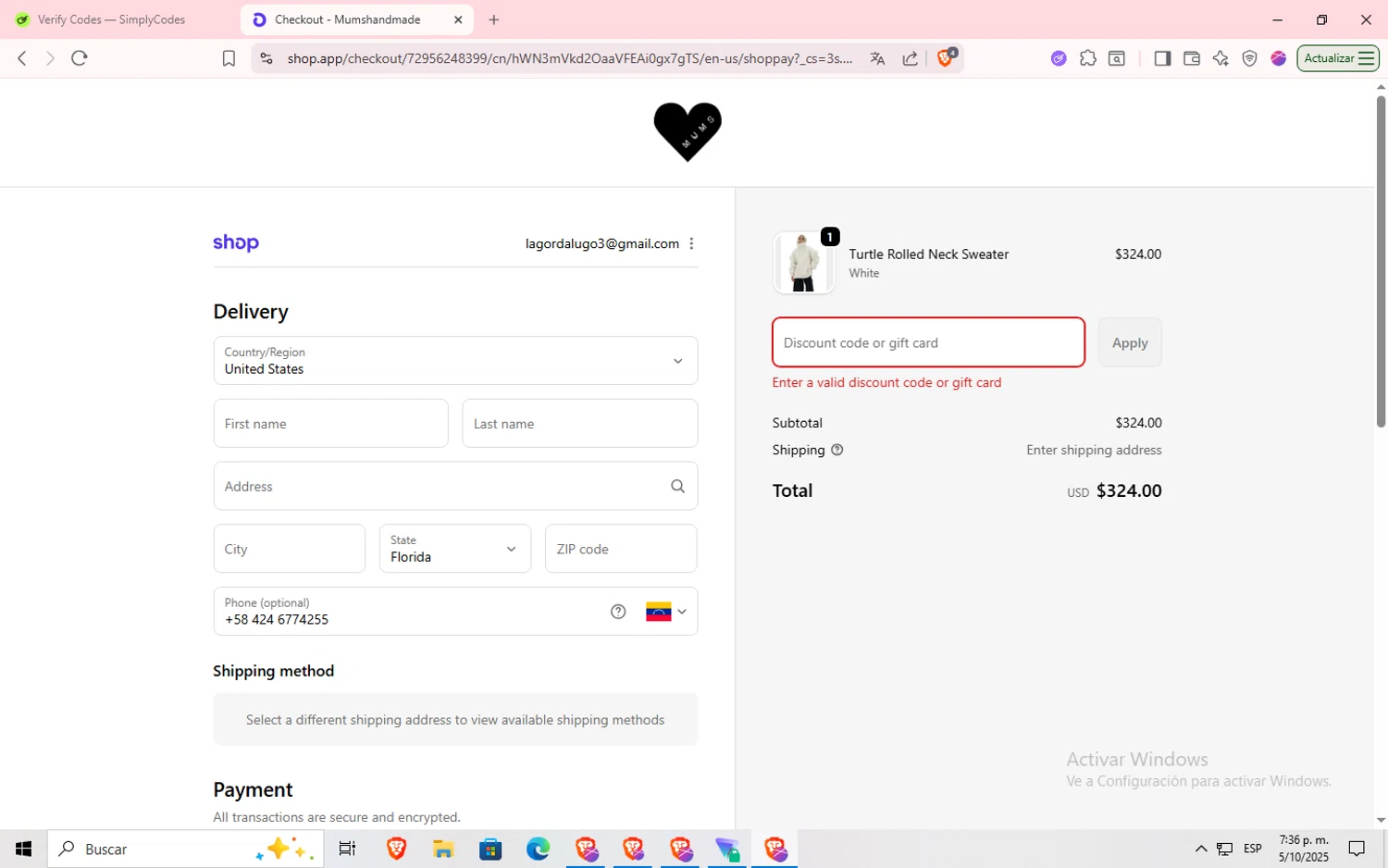Open the notifications center icon
1388x868 pixels.
1357,849
